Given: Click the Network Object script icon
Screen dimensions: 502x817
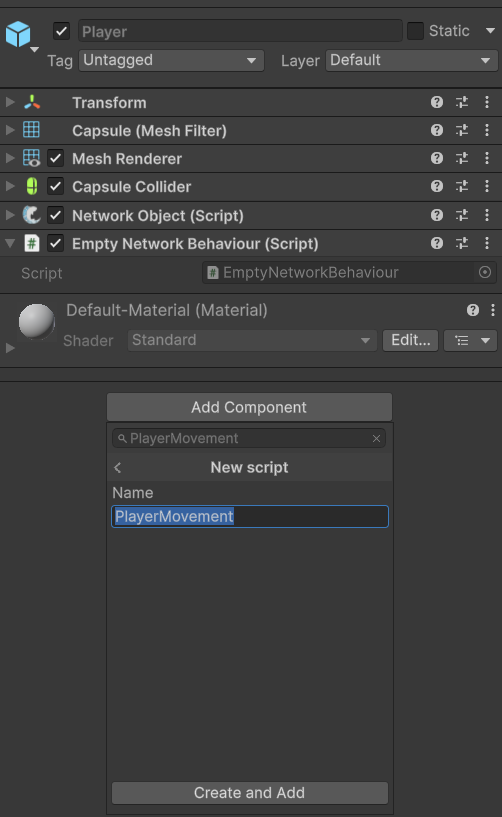Looking at the screenshot, I should click(x=31, y=215).
